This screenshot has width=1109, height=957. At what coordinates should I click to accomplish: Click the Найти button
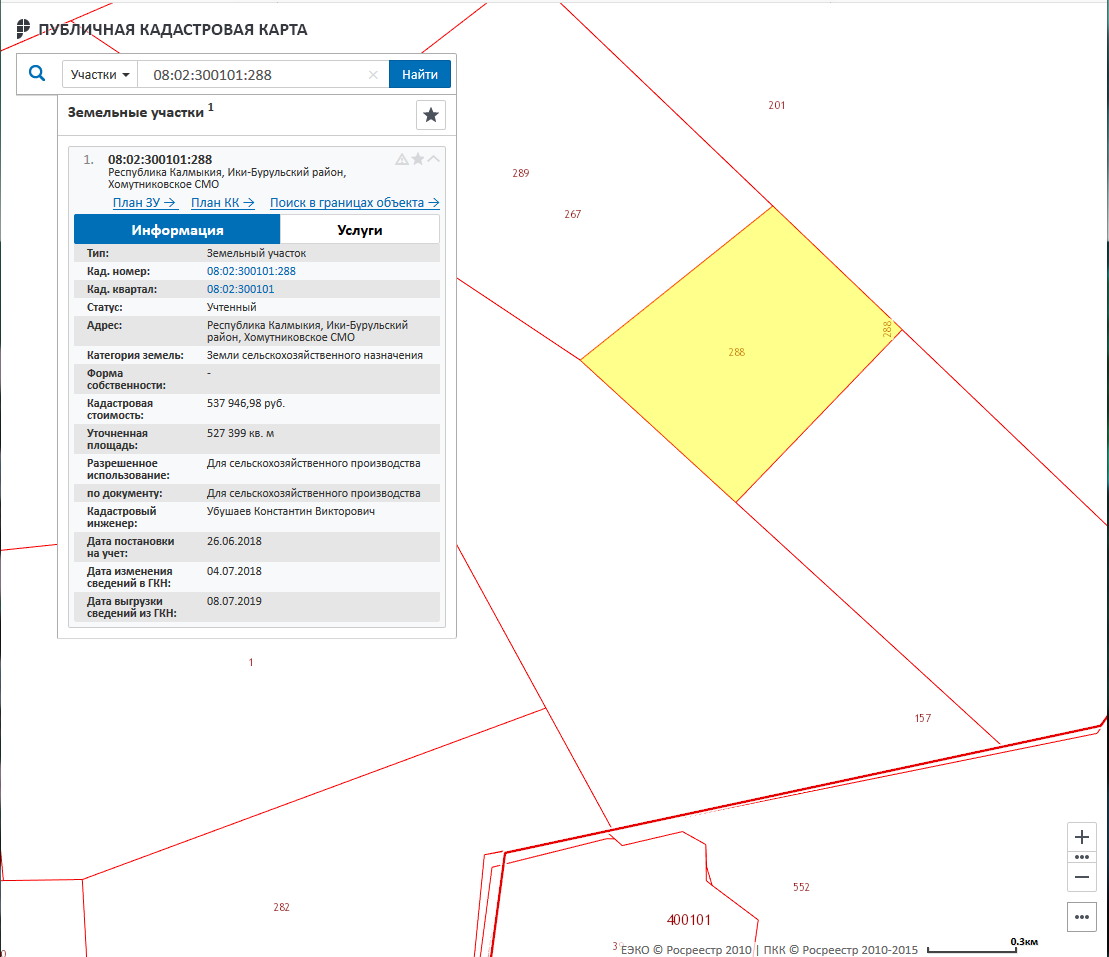click(419, 74)
